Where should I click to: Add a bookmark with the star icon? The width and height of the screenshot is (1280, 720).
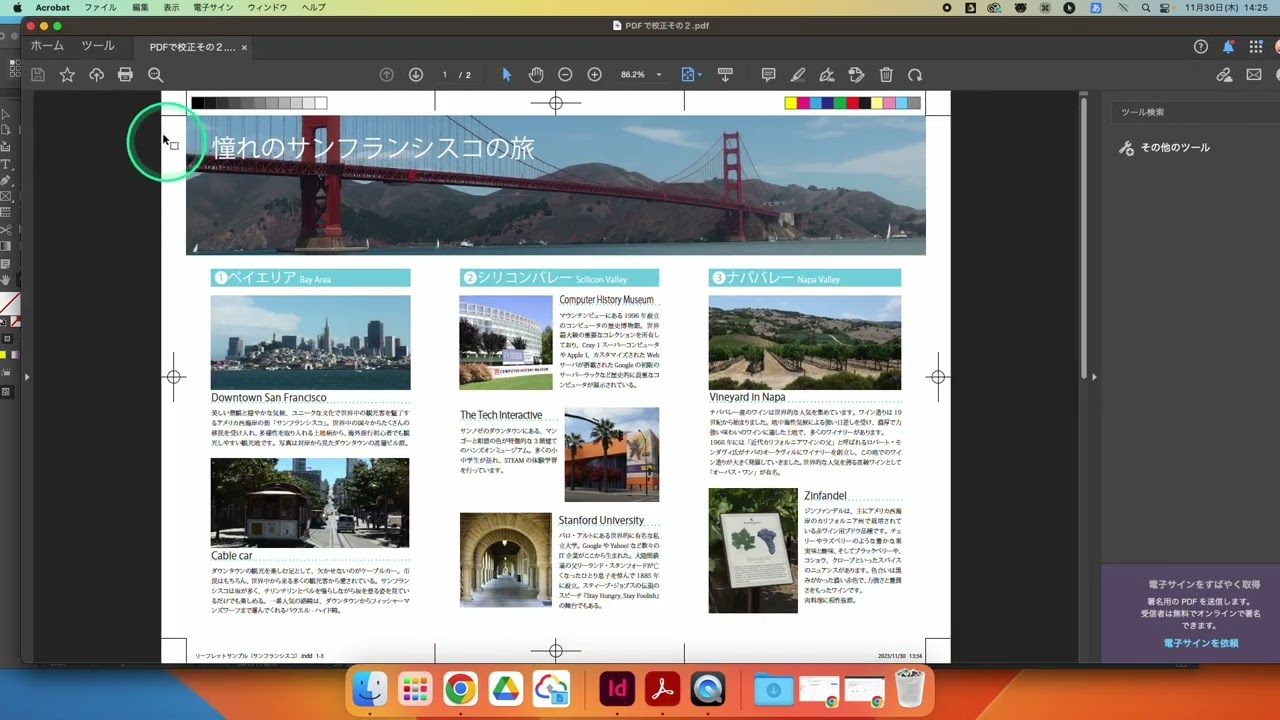(x=67, y=75)
